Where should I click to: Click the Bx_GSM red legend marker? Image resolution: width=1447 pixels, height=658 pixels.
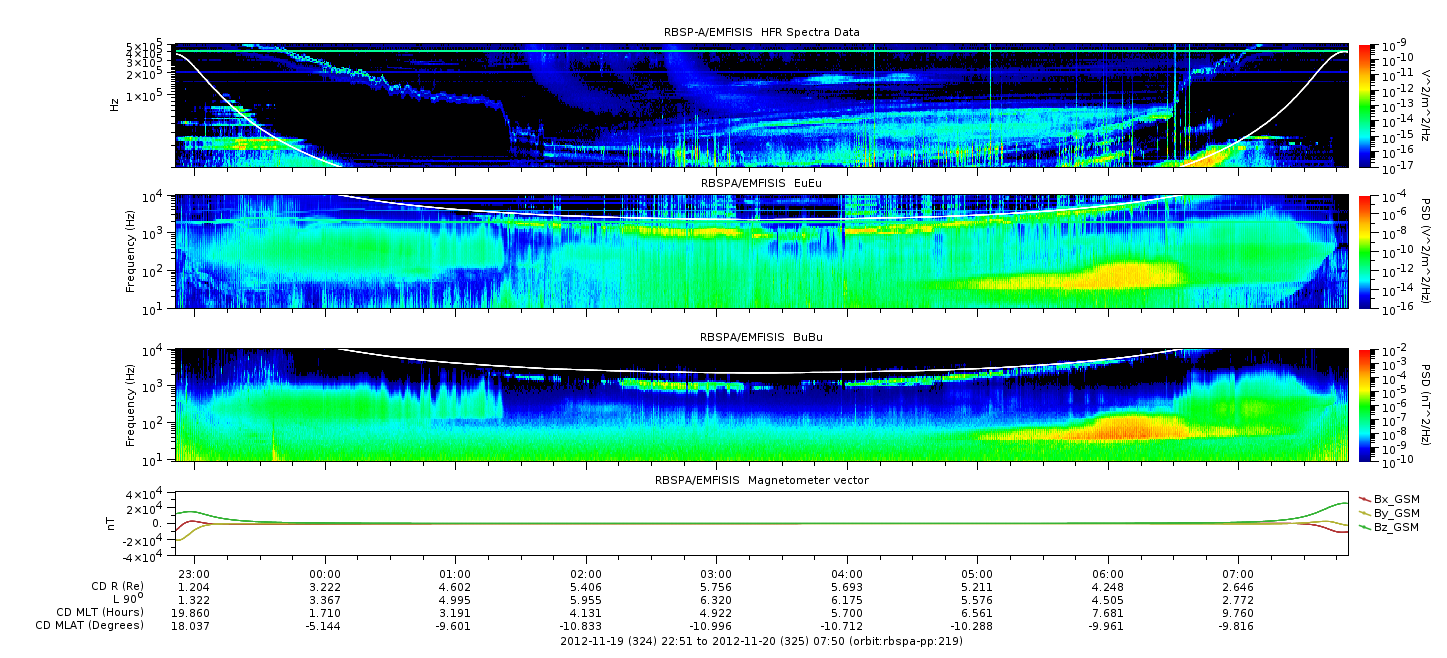point(1365,499)
